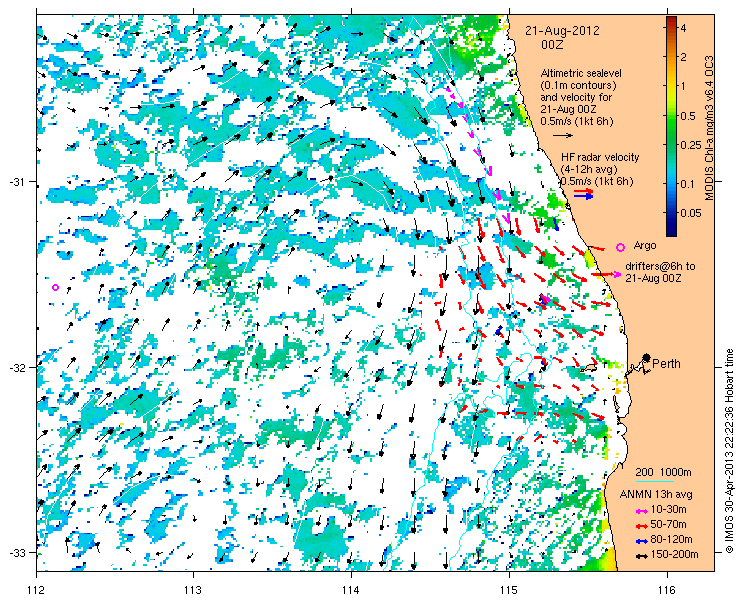Click the 10-30m depth label
The height and width of the screenshot is (600, 740).
point(668,509)
